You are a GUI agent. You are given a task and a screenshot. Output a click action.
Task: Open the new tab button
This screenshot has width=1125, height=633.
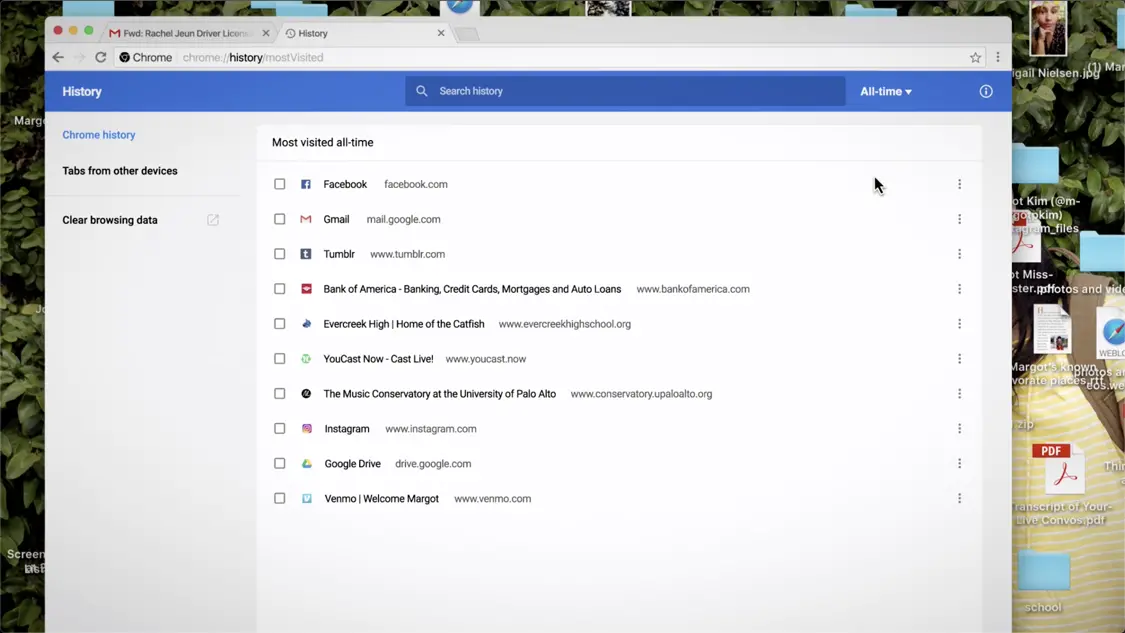[x=466, y=34]
